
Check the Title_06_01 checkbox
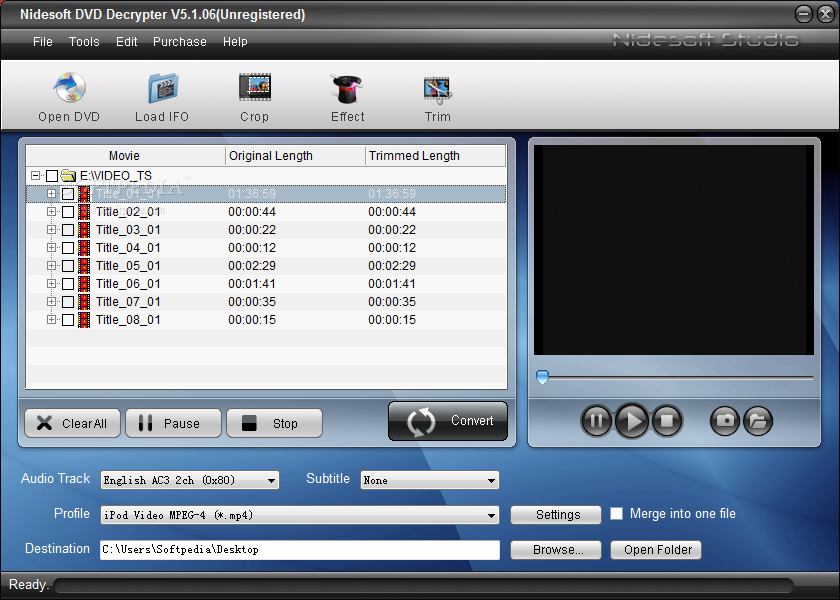click(x=68, y=284)
